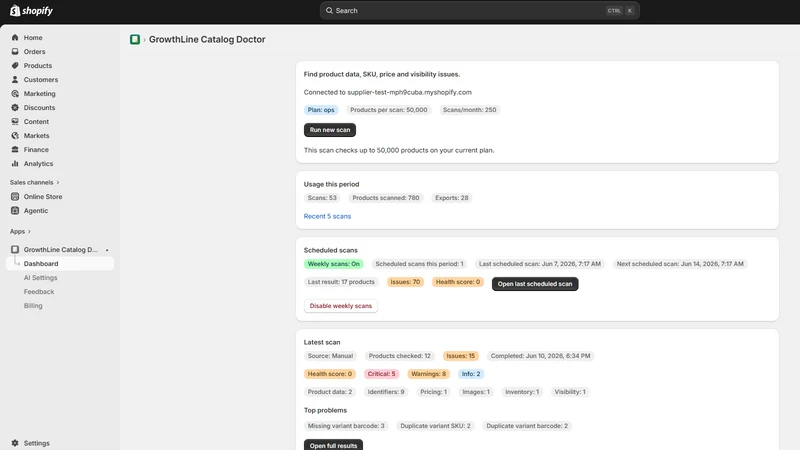Click the Content icon

(15, 121)
